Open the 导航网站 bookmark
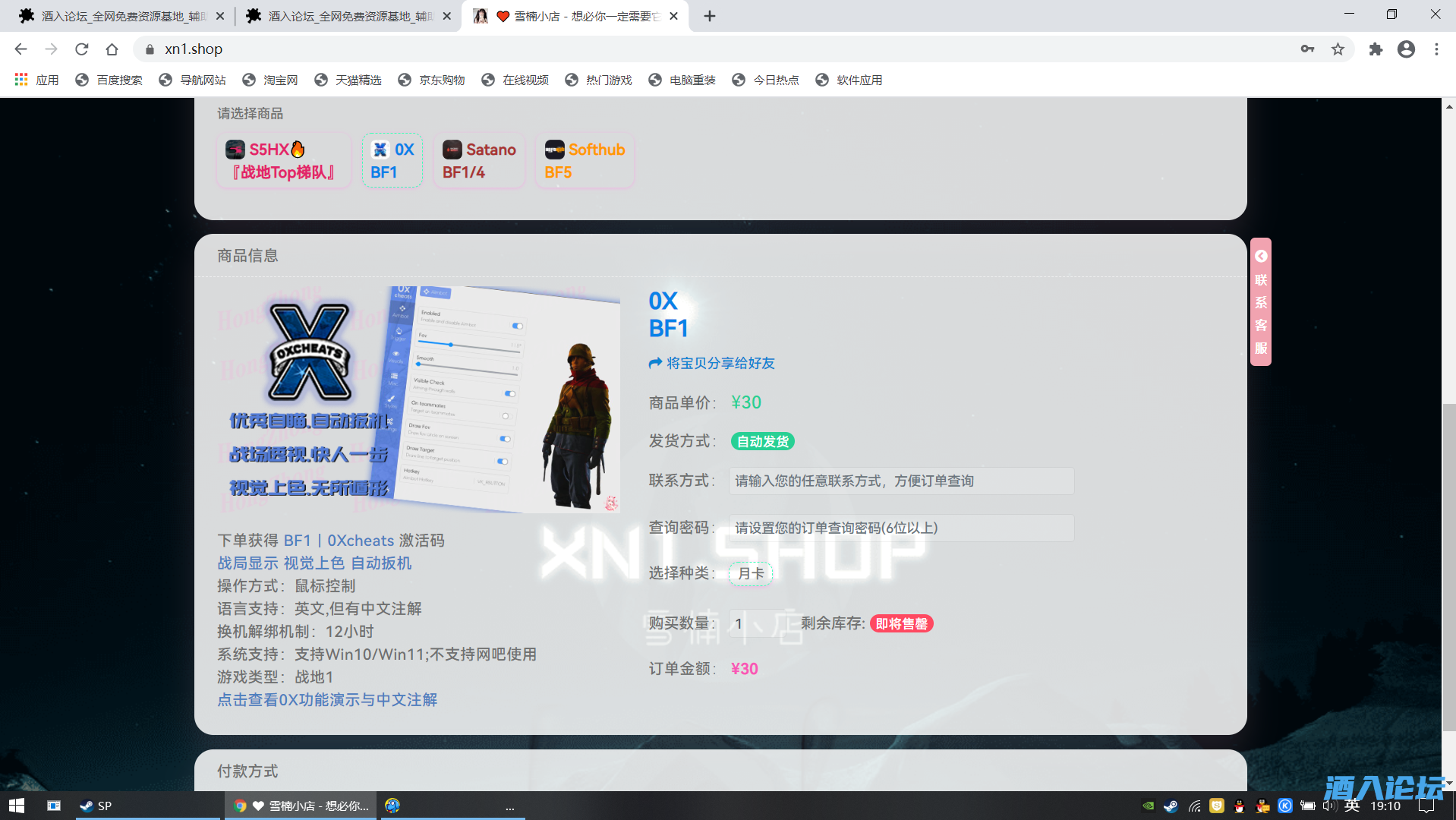 coord(193,80)
